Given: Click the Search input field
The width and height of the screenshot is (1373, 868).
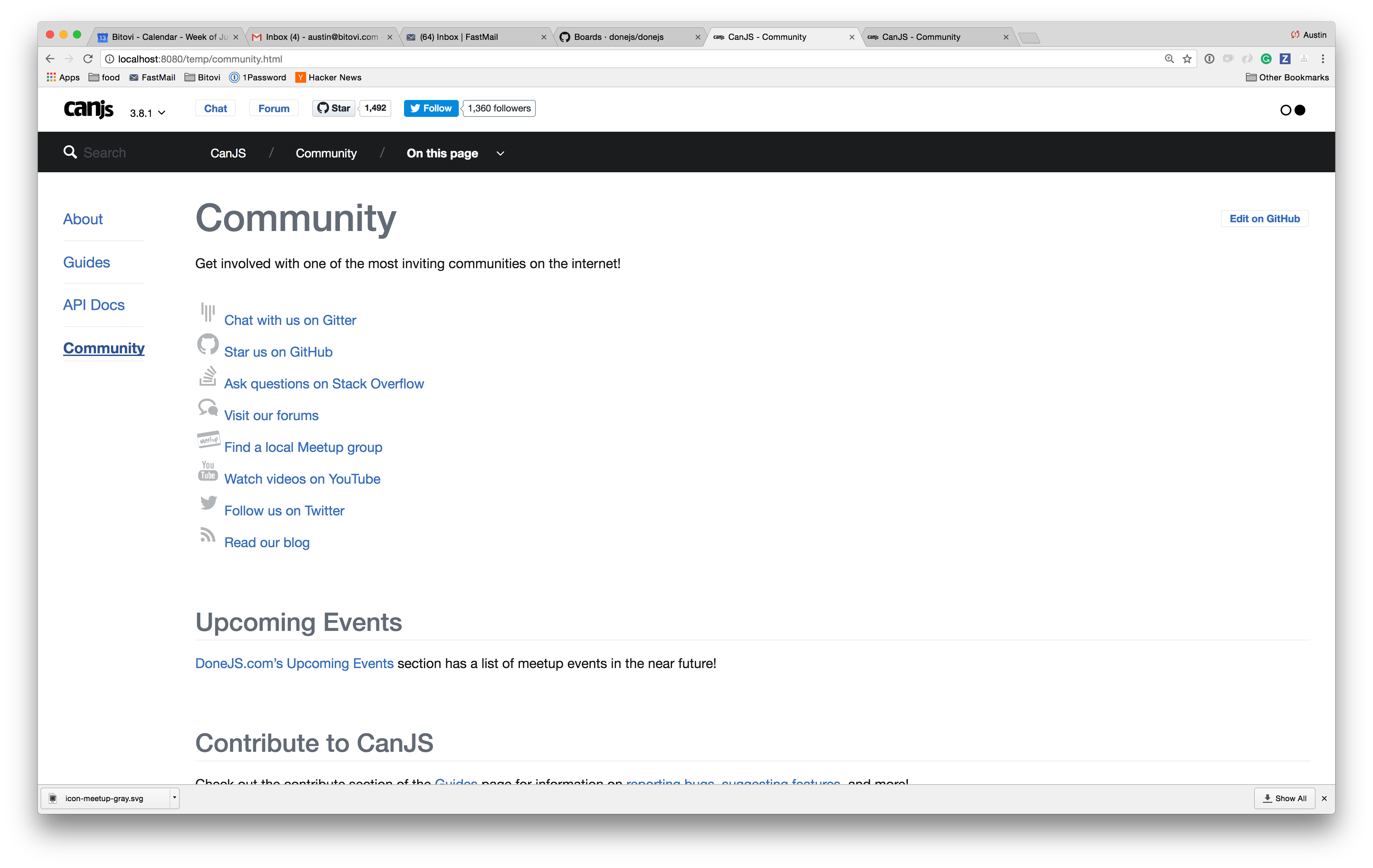Looking at the screenshot, I should [105, 153].
